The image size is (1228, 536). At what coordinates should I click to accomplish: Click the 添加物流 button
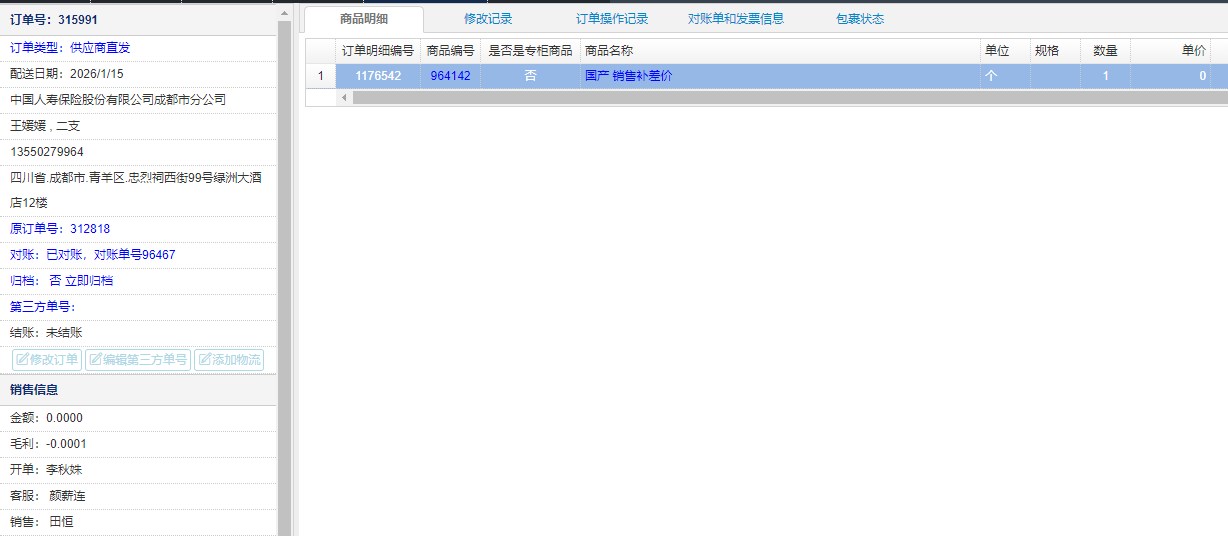tap(229, 360)
